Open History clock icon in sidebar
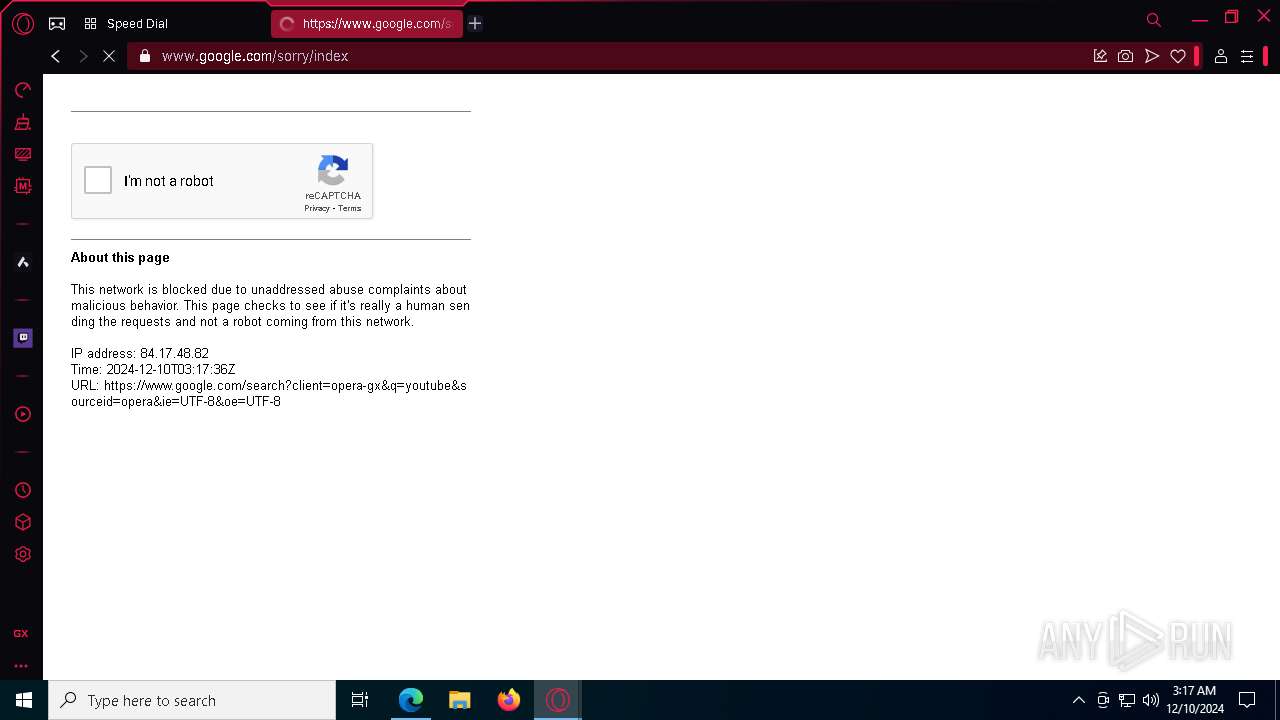This screenshot has height=720, width=1280. 22,490
